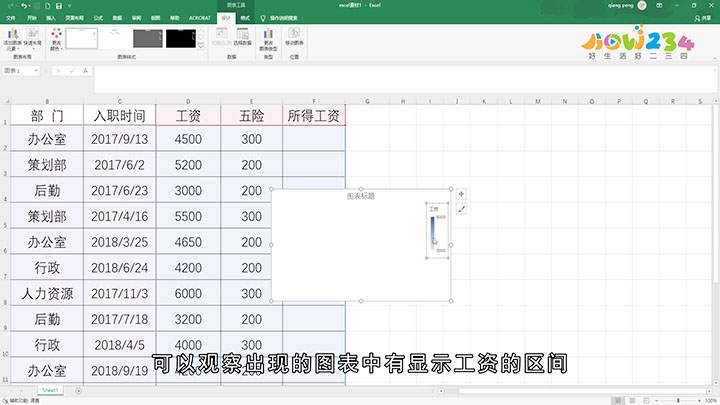Viewport: 720px width, 405px height.
Task: Click the Undo arrow in quick access toolbar
Action: [x=24, y=6]
